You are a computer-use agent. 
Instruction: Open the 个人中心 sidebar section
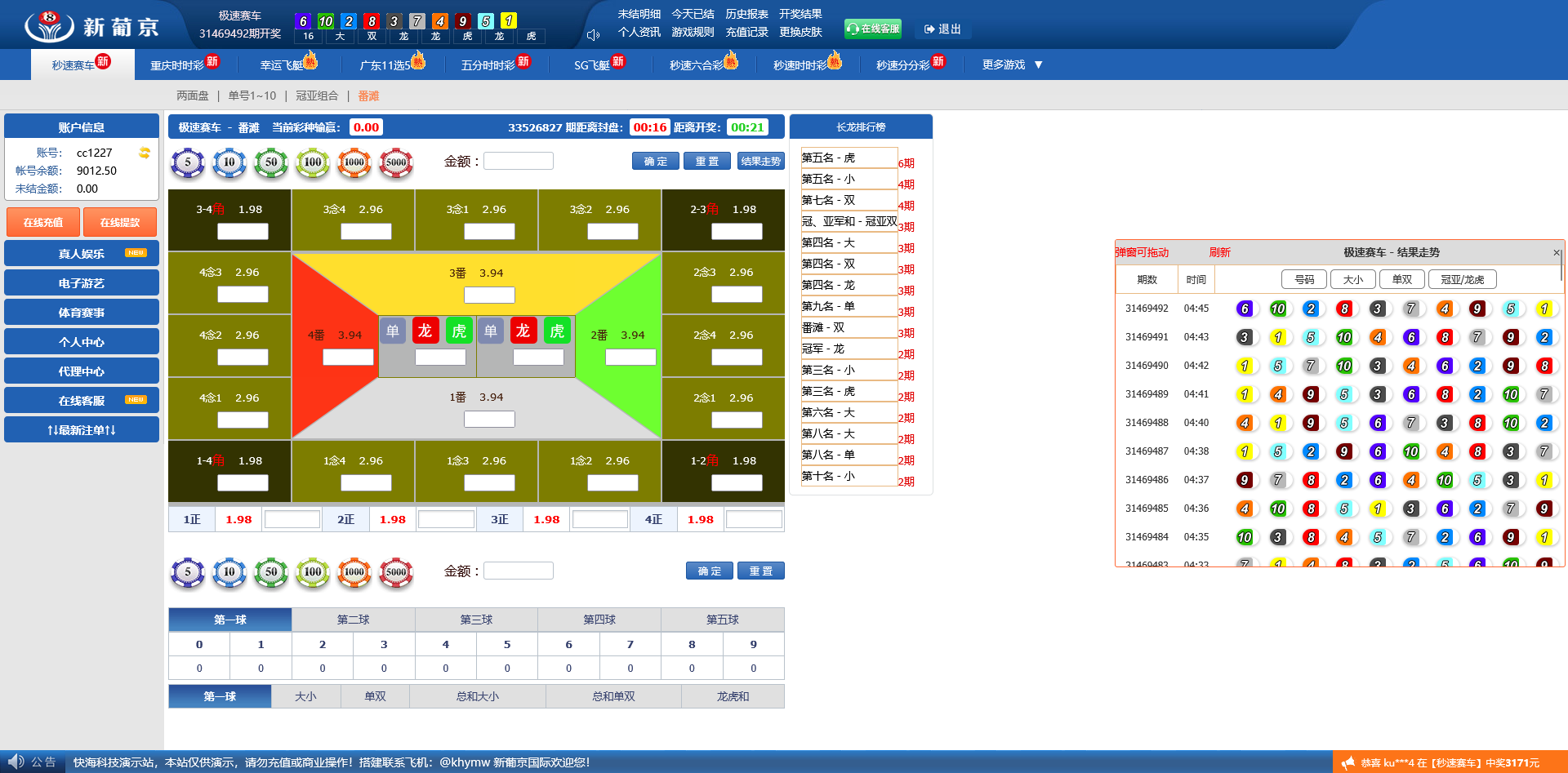pos(82,341)
